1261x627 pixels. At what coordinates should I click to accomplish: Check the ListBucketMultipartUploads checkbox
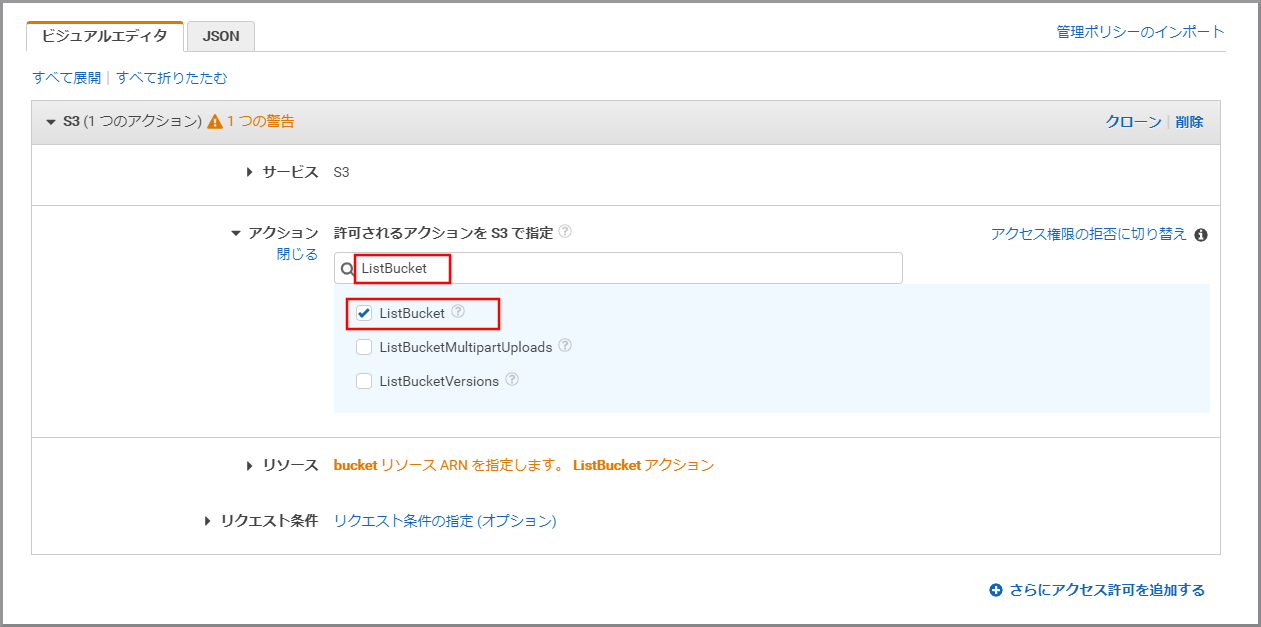tap(364, 347)
